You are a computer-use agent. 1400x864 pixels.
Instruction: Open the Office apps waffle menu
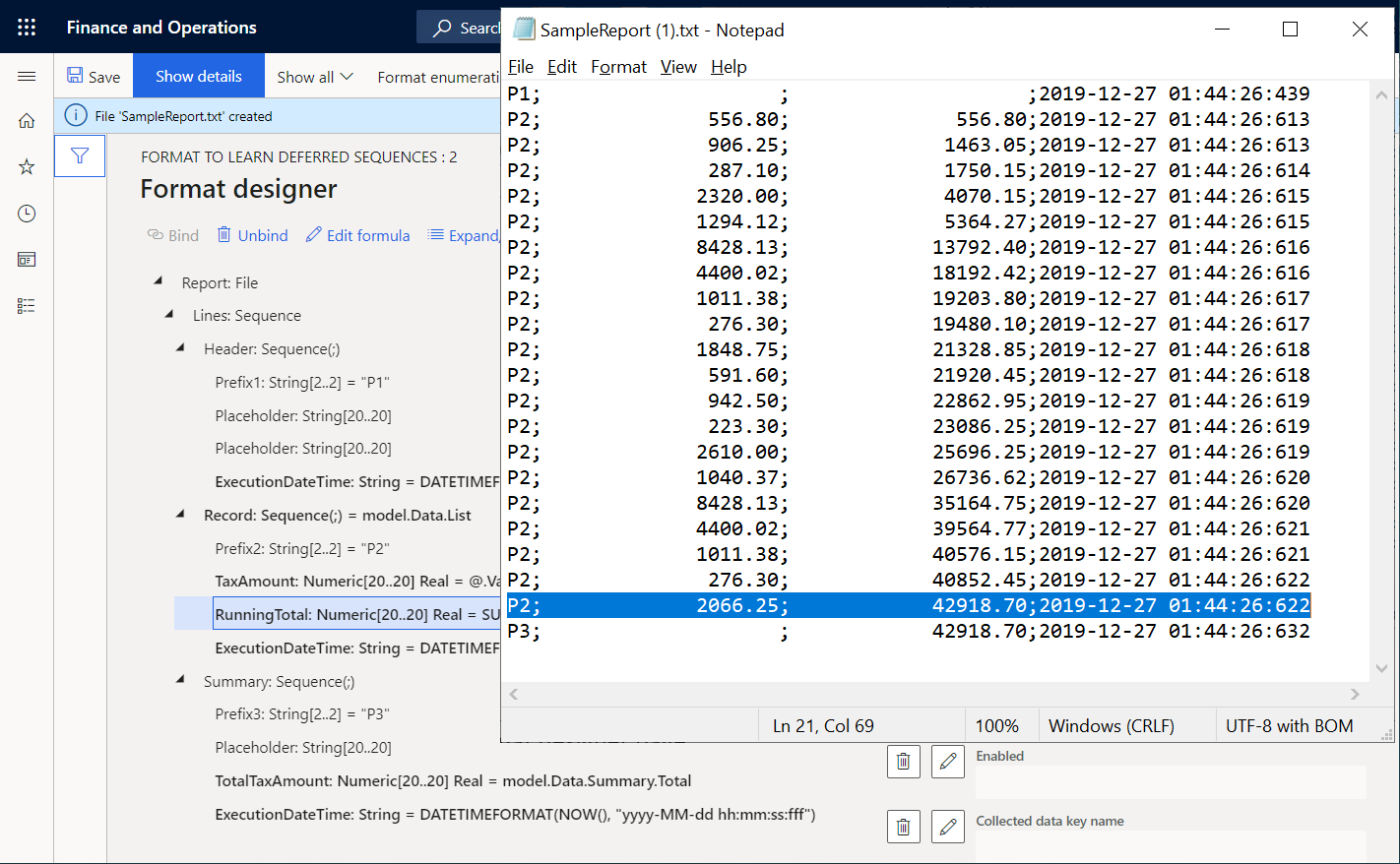click(26, 27)
